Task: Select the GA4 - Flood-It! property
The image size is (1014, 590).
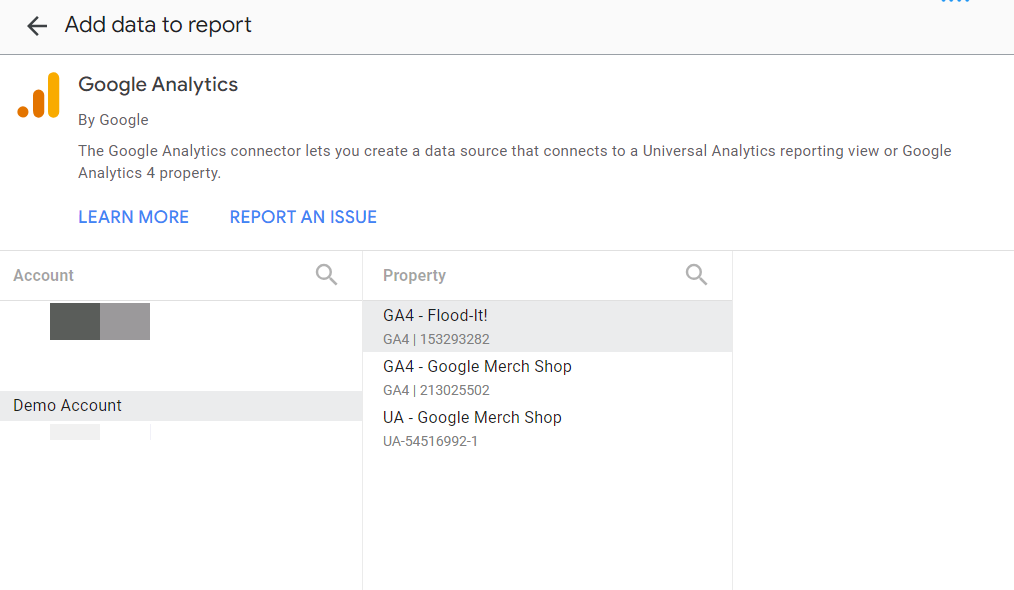Action: pyautogui.click(x=547, y=327)
